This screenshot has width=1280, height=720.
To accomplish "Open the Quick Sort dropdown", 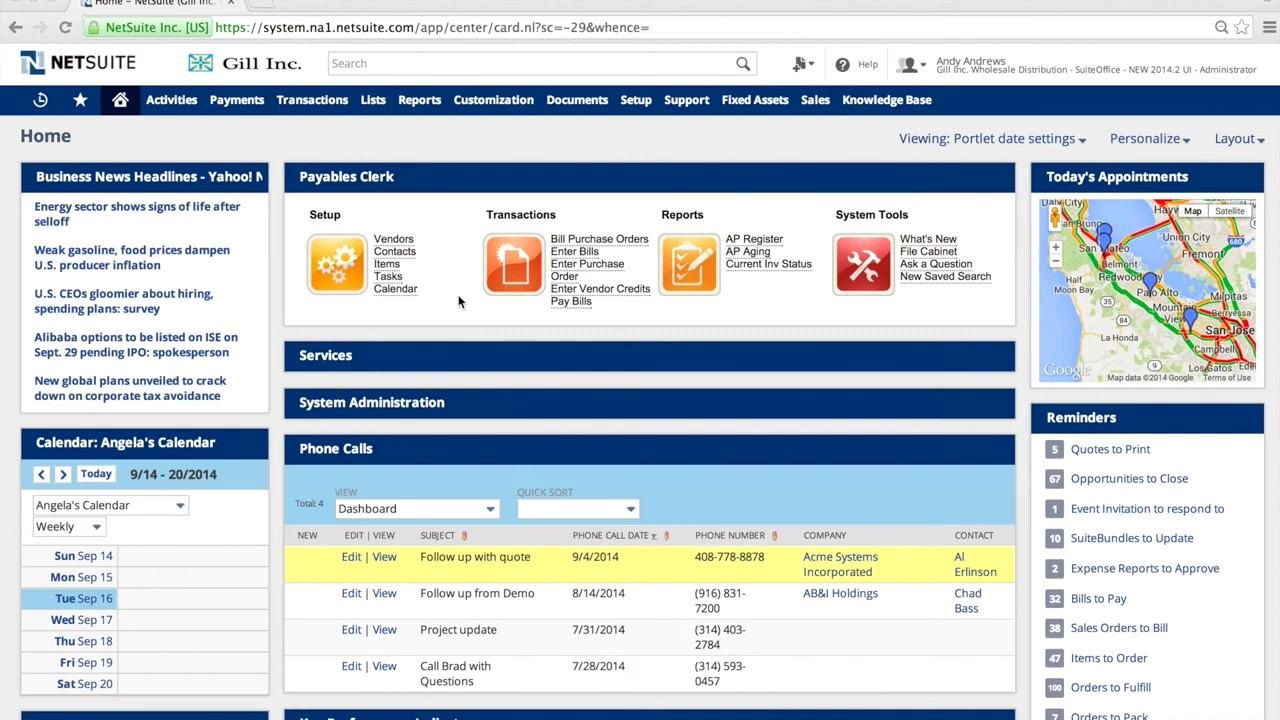I will coord(578,509).
